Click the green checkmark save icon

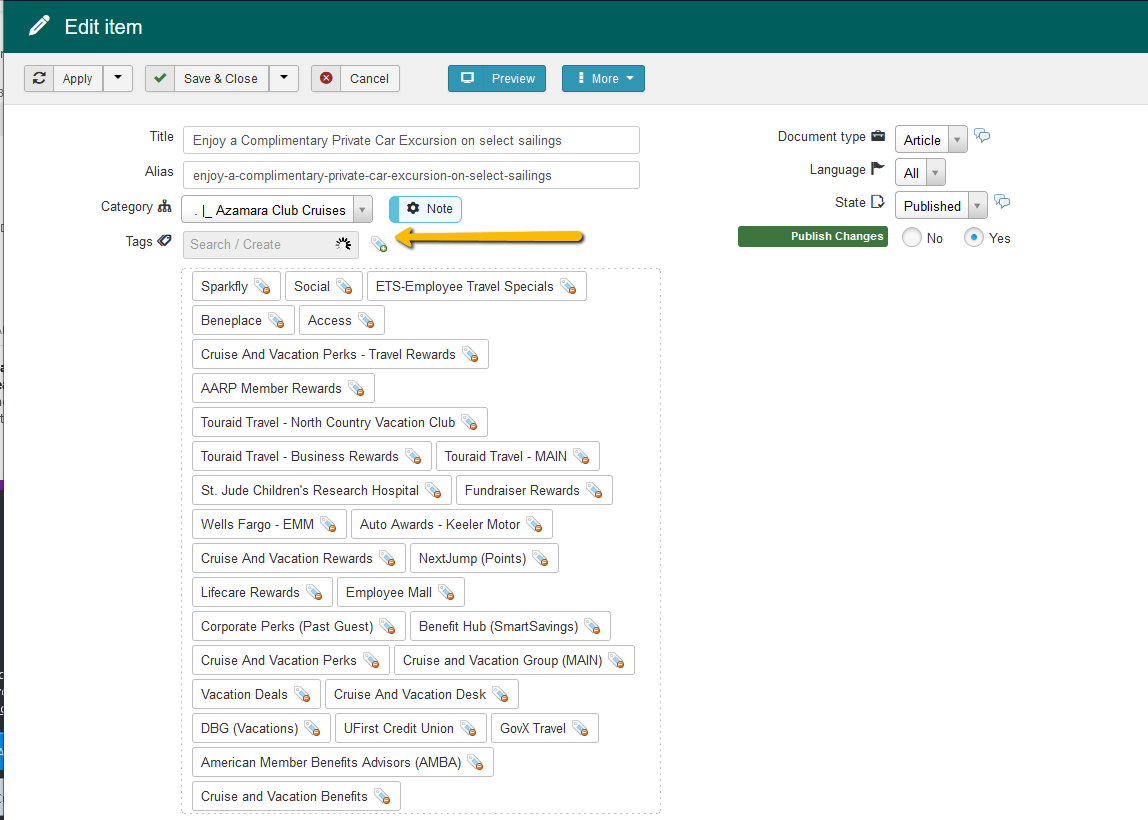pos(160,78)
